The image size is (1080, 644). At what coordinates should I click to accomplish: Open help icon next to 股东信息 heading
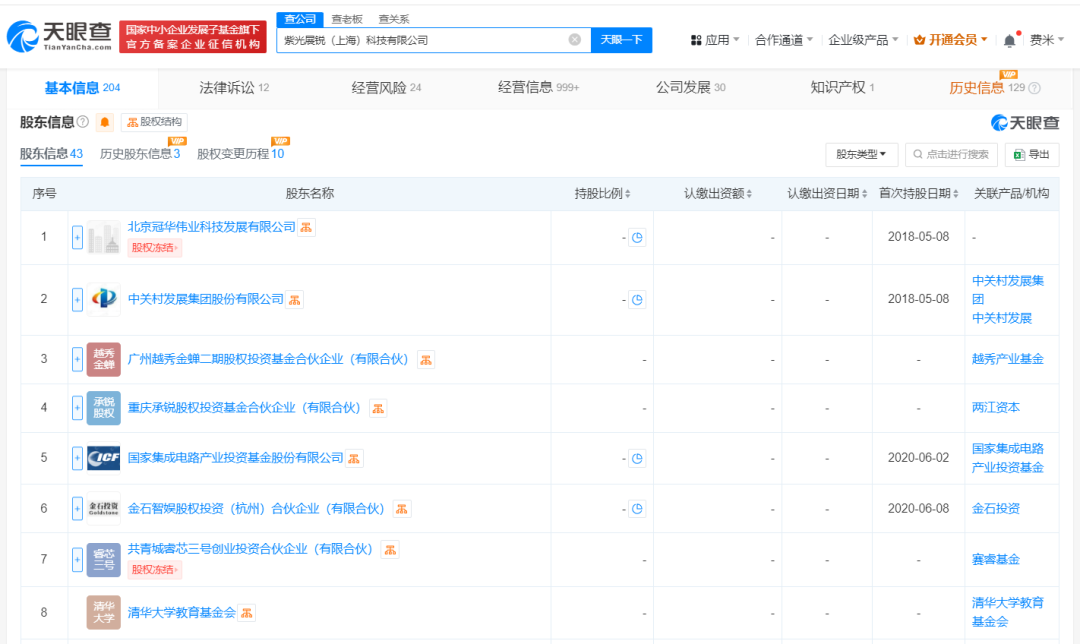pyautogui.click(x=83, y=122)
